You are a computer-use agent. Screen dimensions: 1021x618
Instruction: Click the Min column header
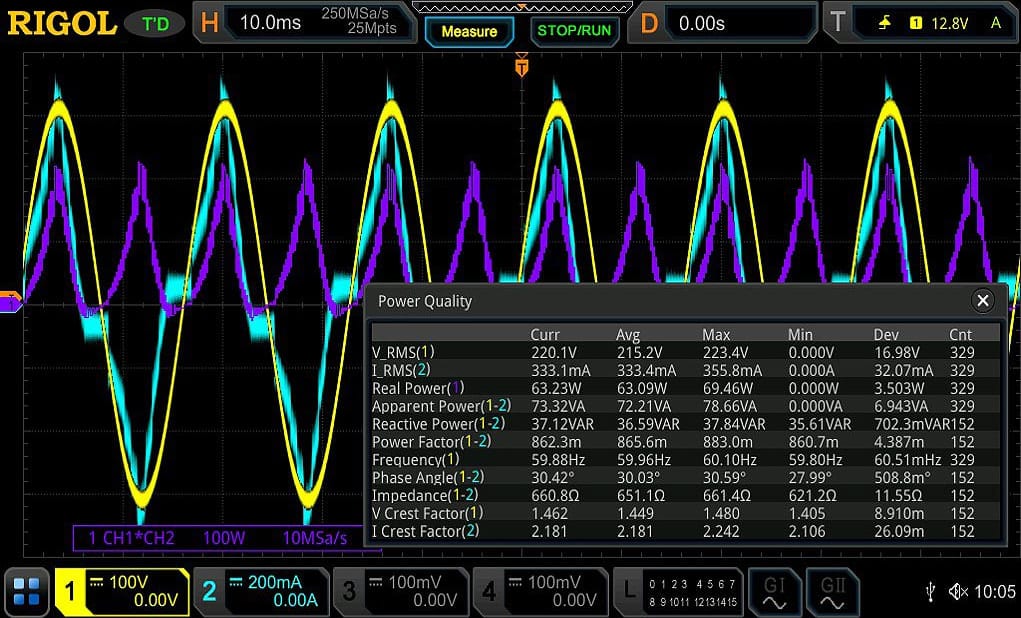(x=800, y=335)
